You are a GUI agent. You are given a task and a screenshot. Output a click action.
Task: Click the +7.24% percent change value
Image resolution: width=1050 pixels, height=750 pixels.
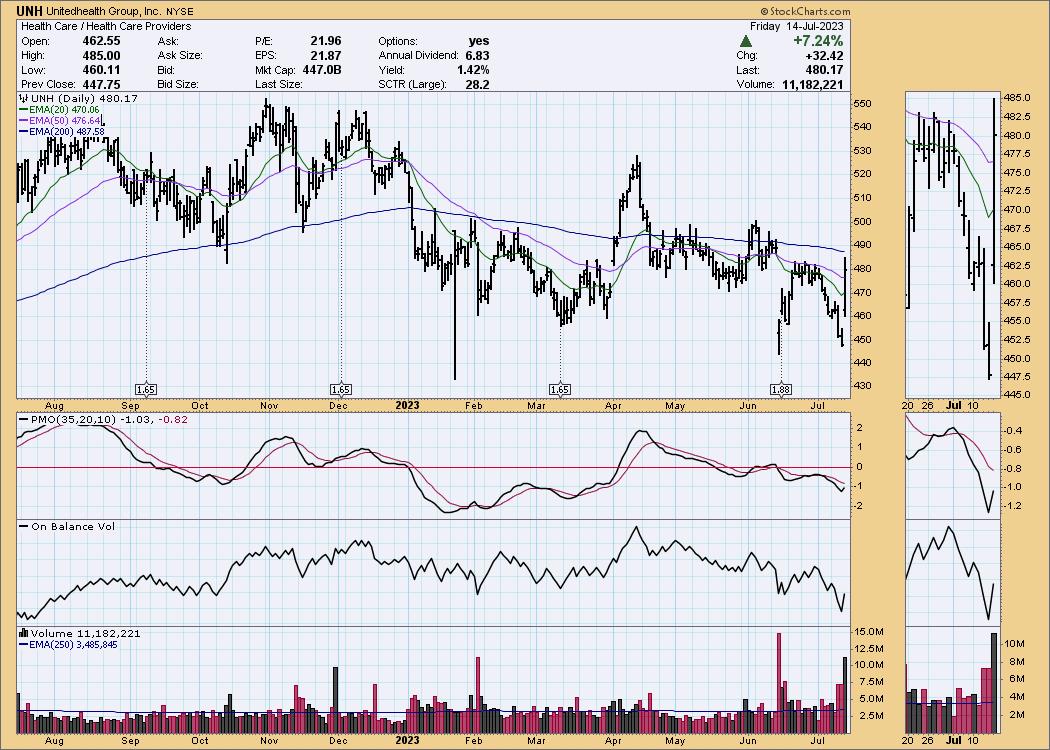(818, 41)
